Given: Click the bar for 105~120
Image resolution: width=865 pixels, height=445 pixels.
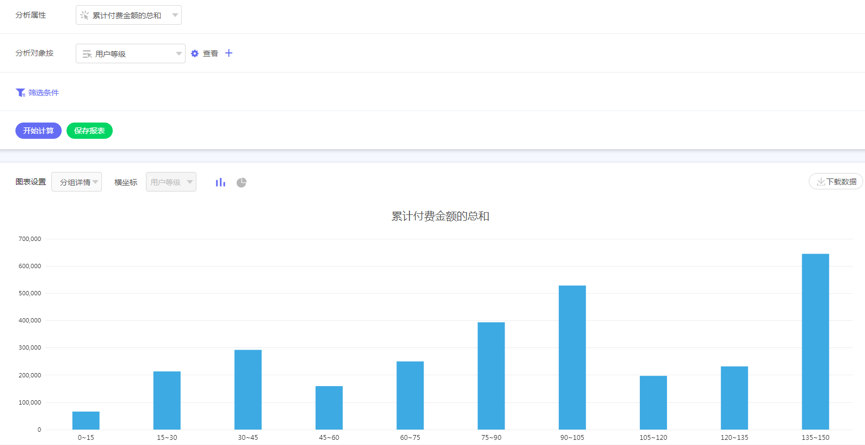Looking at the screenshot, I should coord(654,403).
